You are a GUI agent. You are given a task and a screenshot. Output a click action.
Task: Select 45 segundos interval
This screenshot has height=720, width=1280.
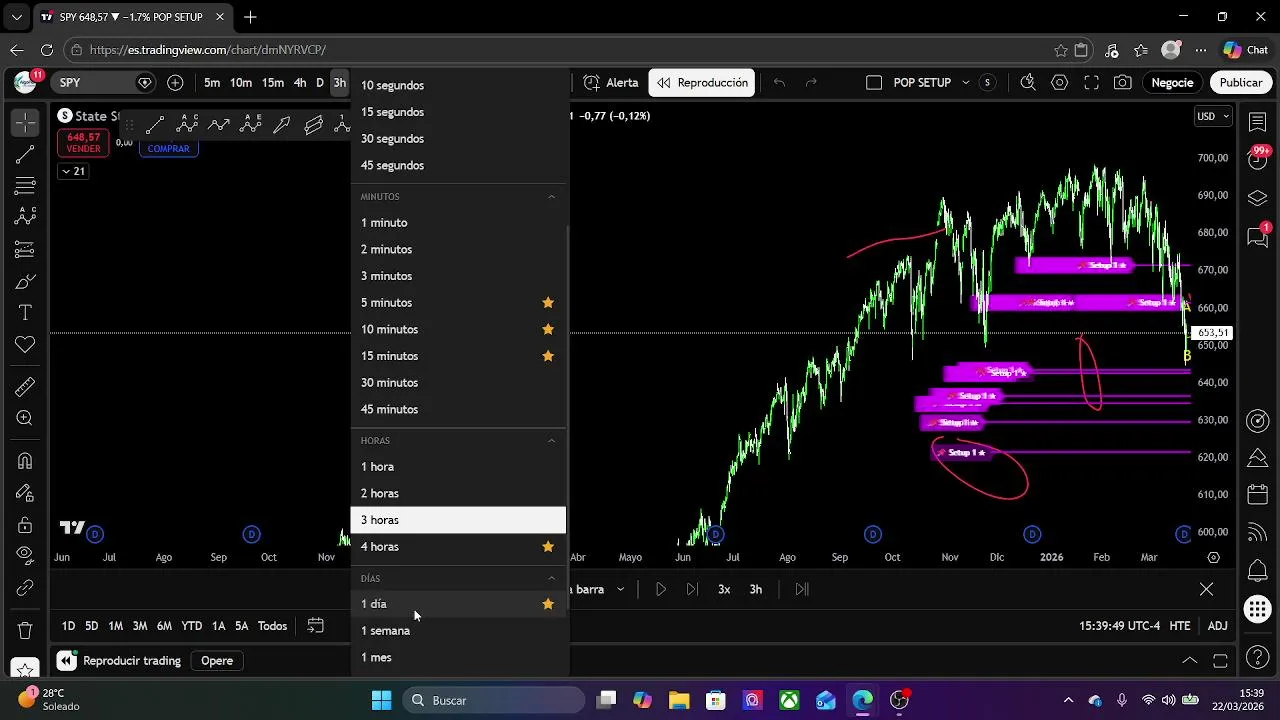coord(458,166)
